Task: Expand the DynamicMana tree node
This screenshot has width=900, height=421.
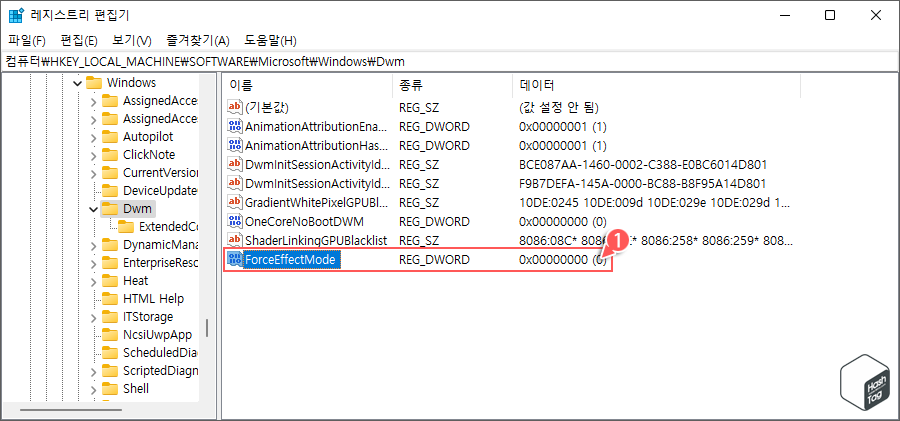Action: (94, 245)
